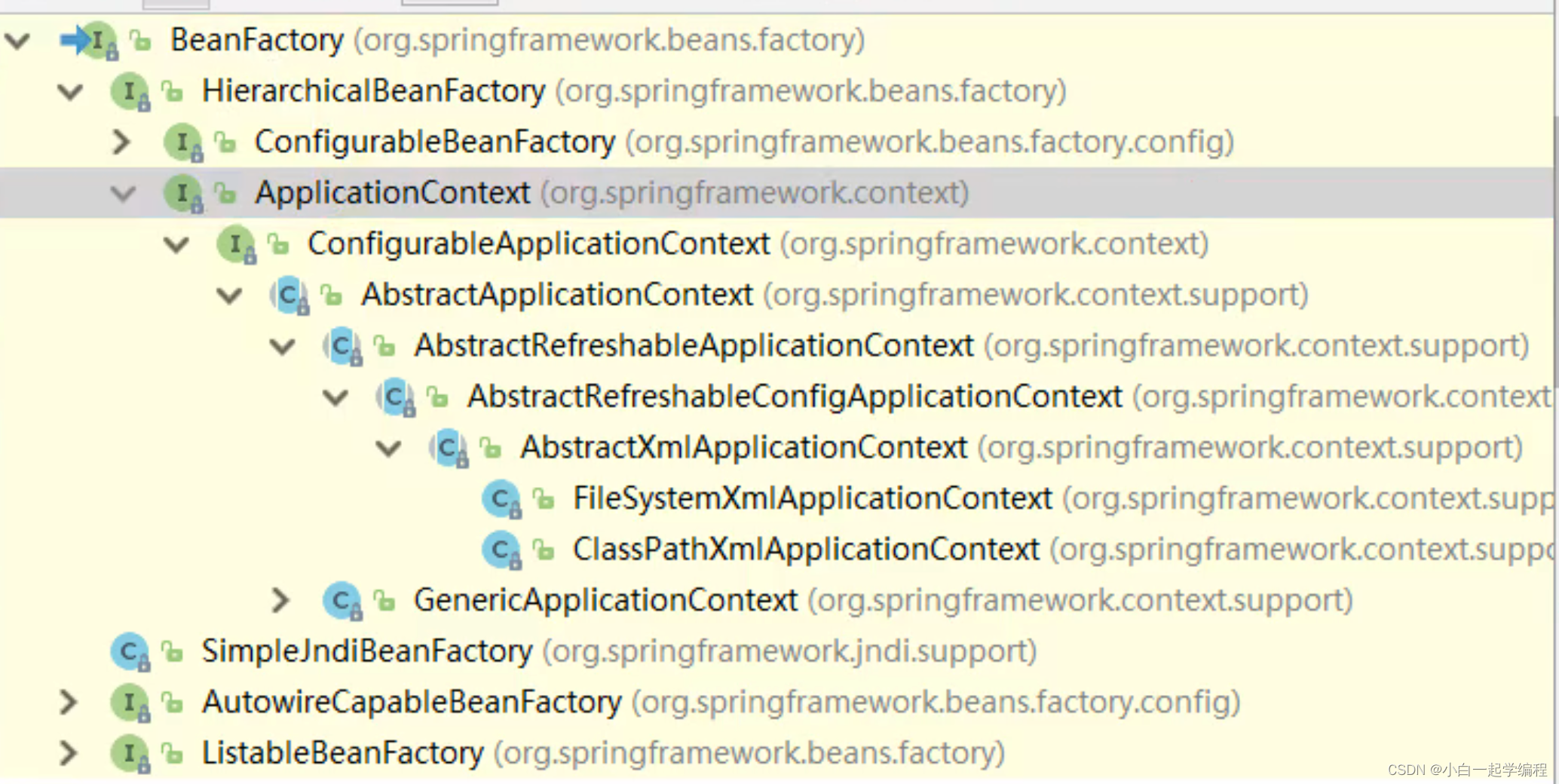
Task: Click the (org.springframework.jndi.support) package label
Action: [790, 652]
